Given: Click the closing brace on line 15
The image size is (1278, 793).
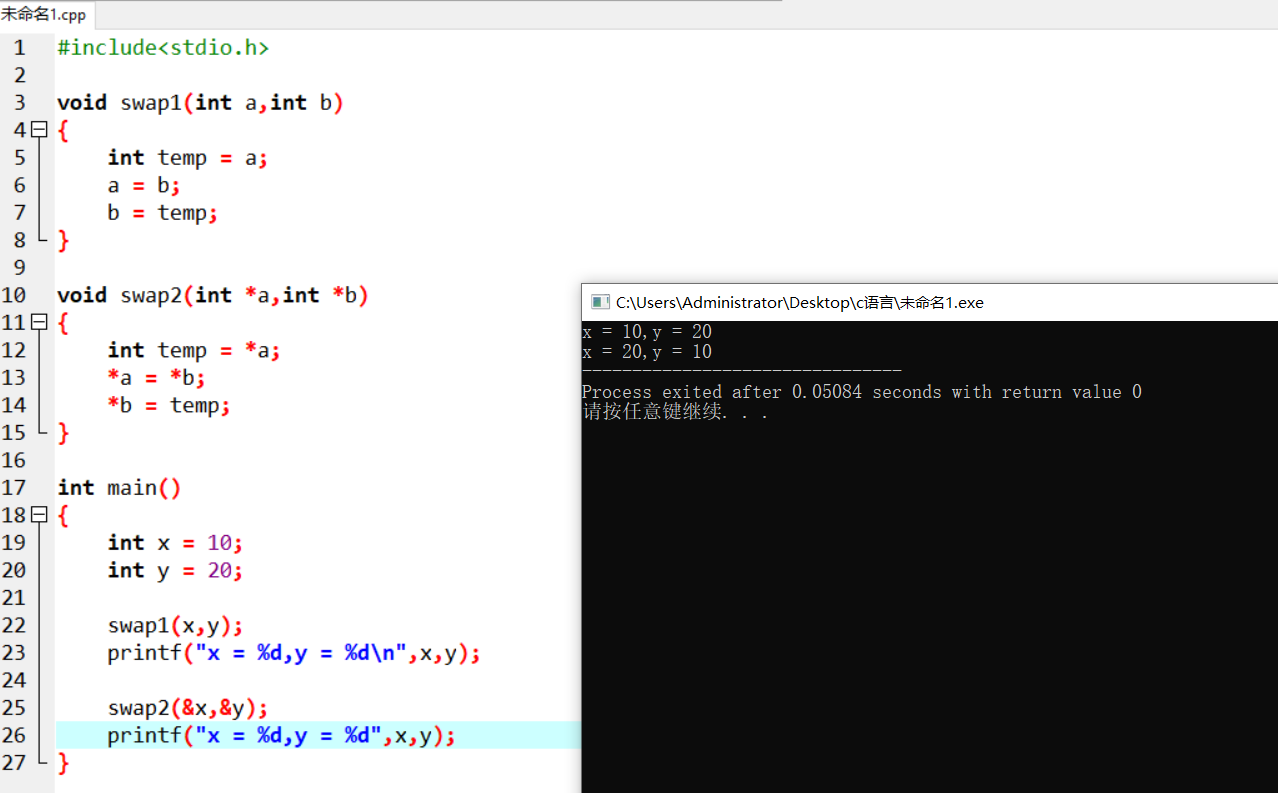Looking at the screenshot, I should (x=64, y=433).
